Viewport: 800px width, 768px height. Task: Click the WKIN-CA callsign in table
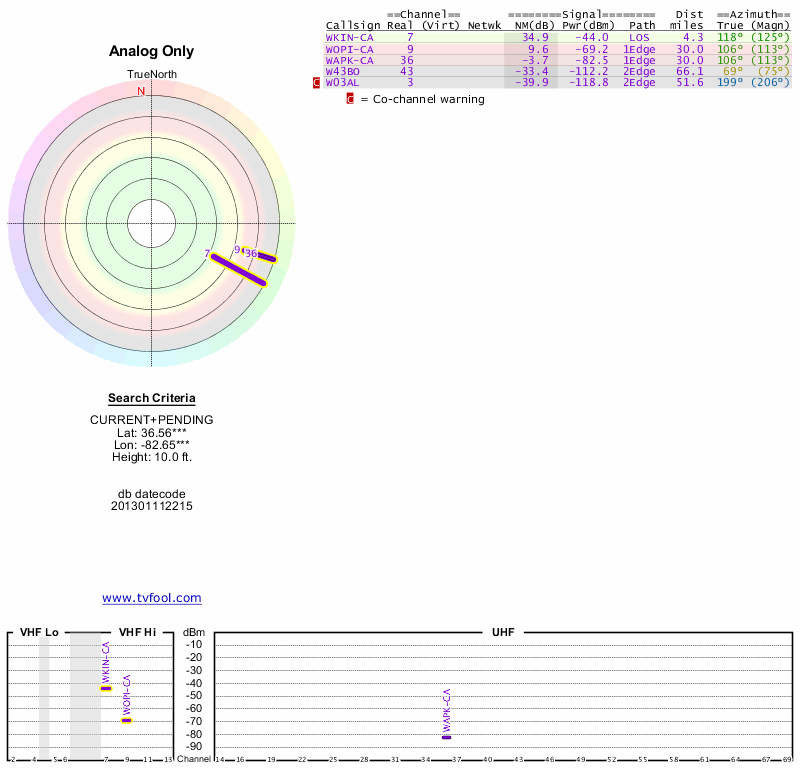(x=349, y=38)
